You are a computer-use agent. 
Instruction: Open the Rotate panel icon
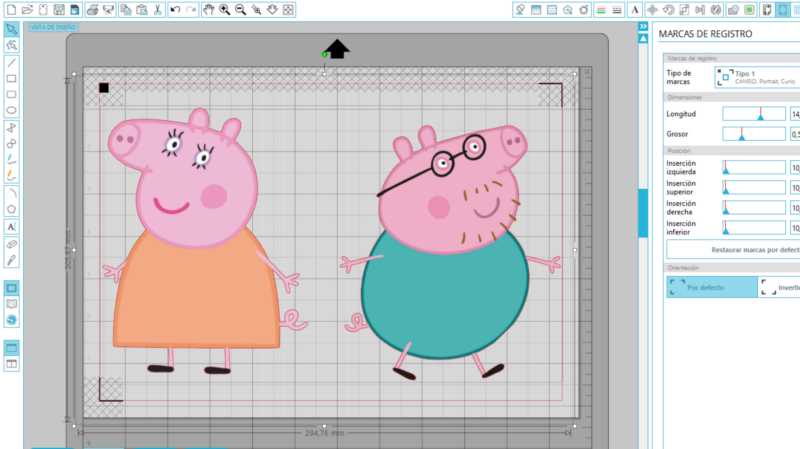[x=668, y=10]
